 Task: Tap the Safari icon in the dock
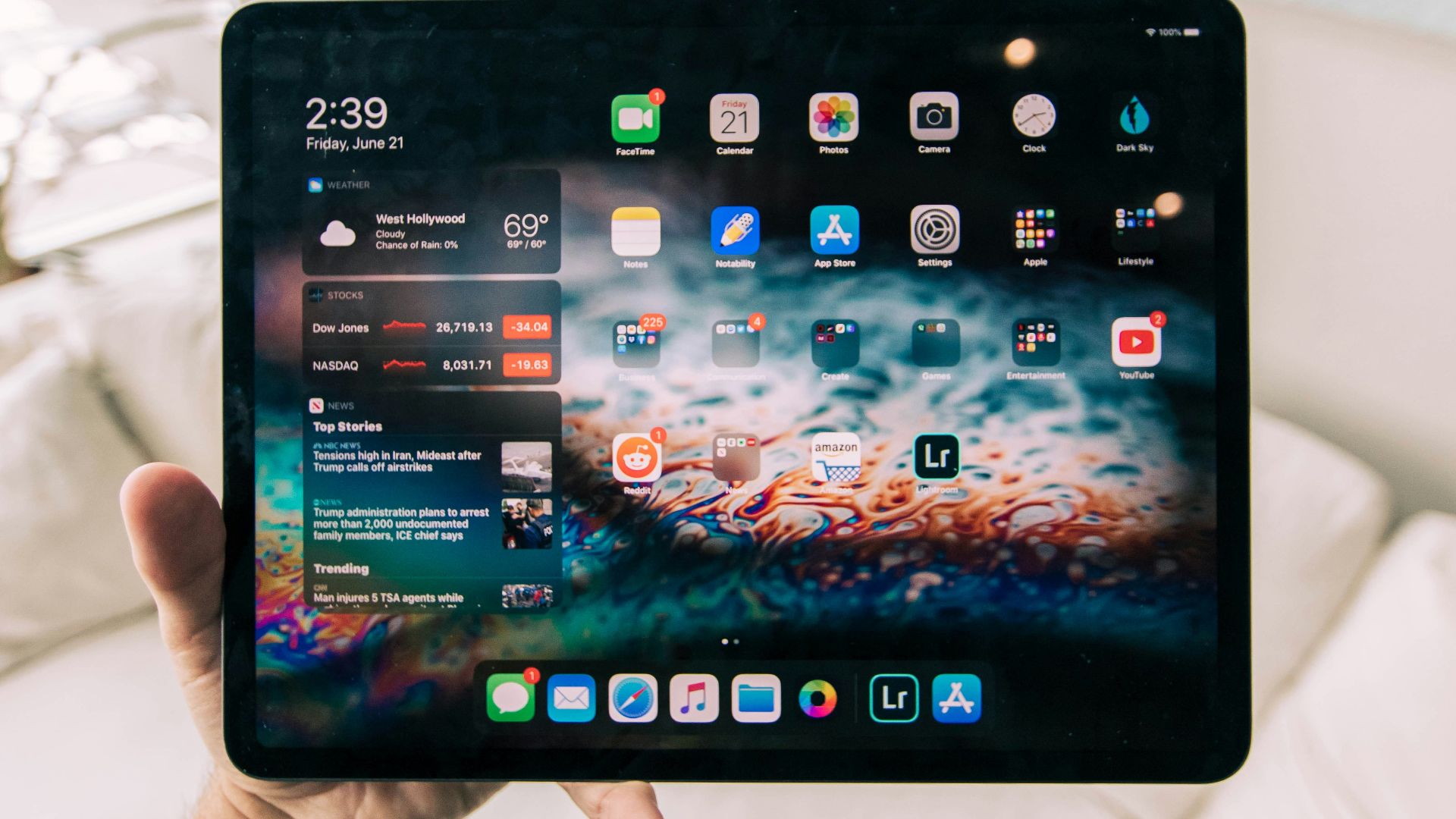point(632,698)
